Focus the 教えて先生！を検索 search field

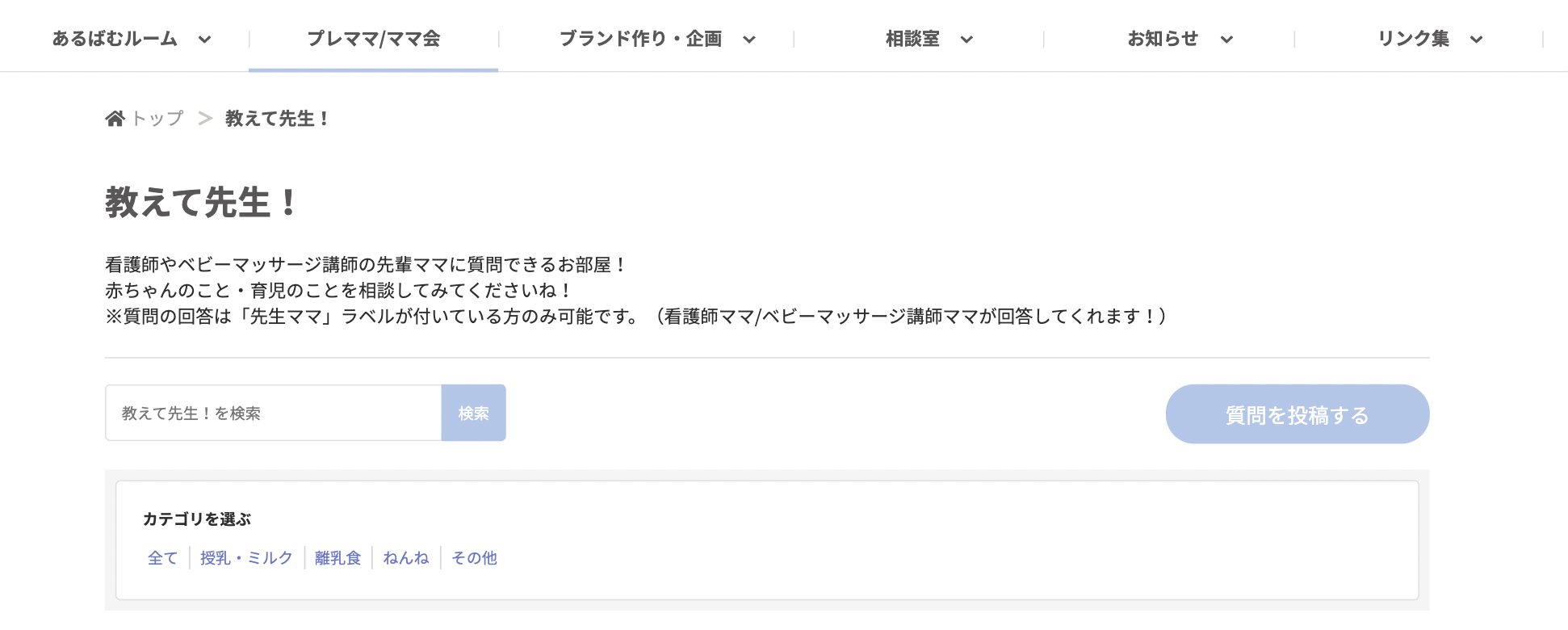click(273, 414)
